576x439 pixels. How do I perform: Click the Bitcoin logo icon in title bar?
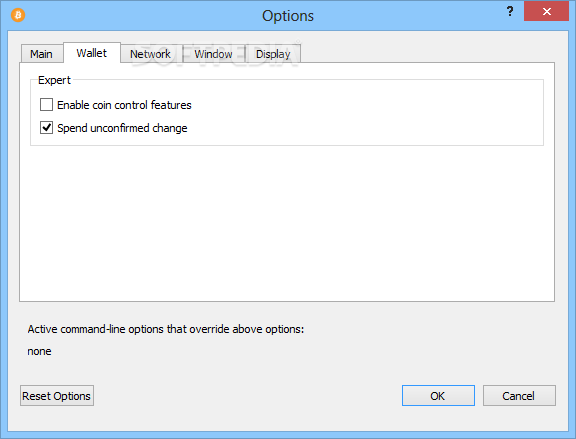coord(18,15)
